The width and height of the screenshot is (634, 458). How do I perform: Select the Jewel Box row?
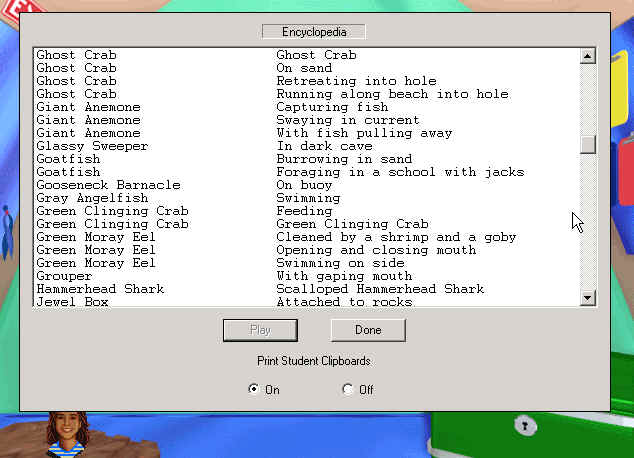coord(306,302)
